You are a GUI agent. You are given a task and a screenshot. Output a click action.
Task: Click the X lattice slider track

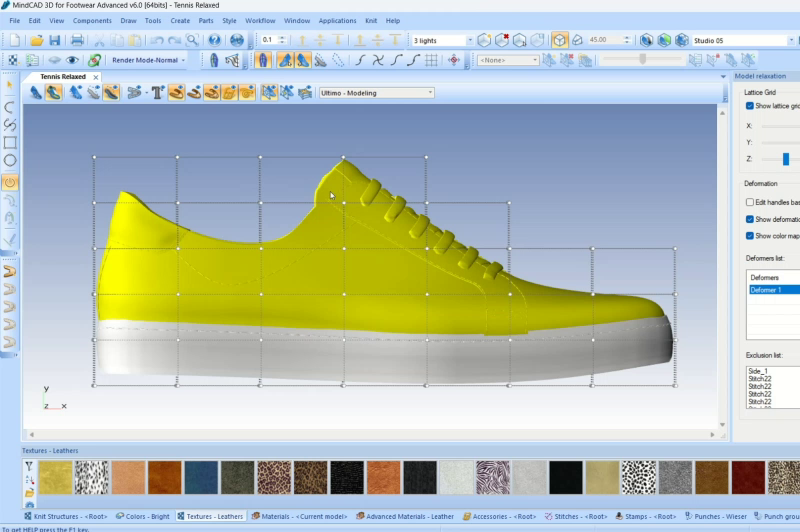[781, 126]
